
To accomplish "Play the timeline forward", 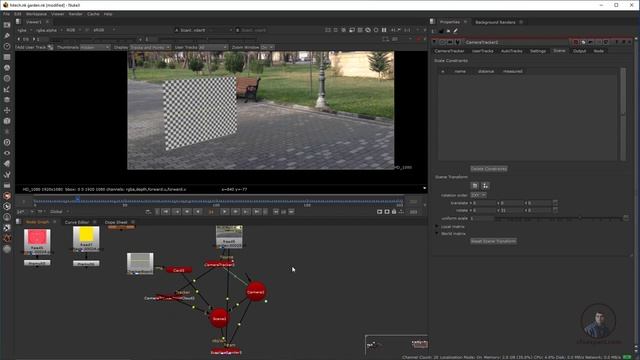I will point(224,212).
